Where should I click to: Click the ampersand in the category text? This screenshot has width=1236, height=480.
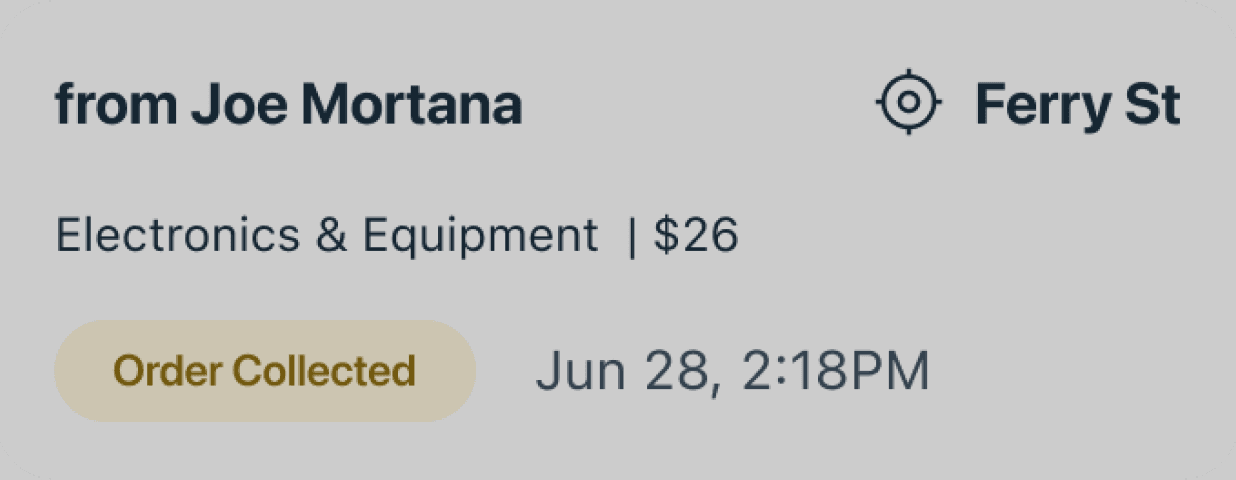tap(330, 237)
